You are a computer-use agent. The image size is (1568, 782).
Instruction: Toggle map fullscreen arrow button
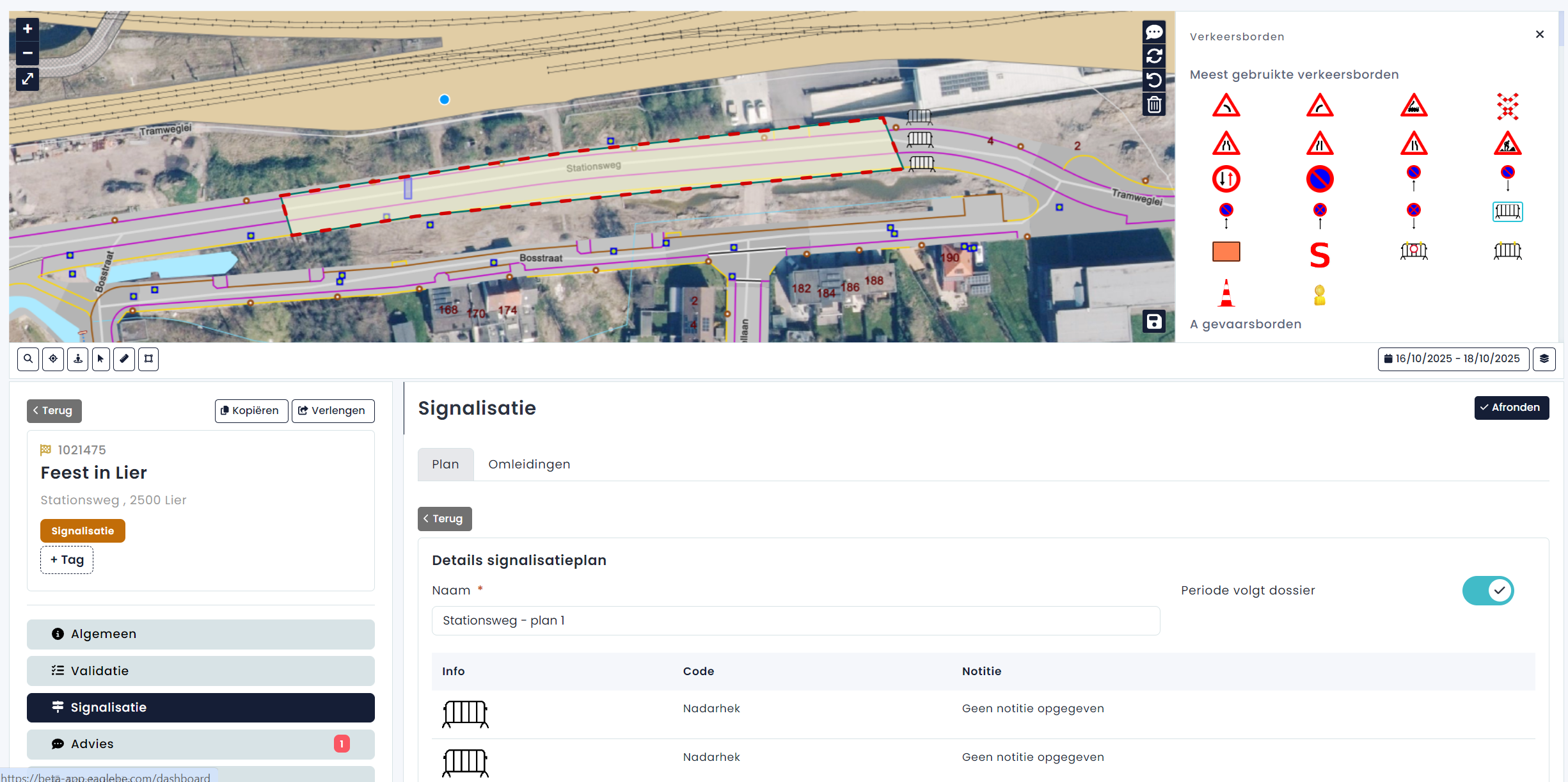click(28, 79)
